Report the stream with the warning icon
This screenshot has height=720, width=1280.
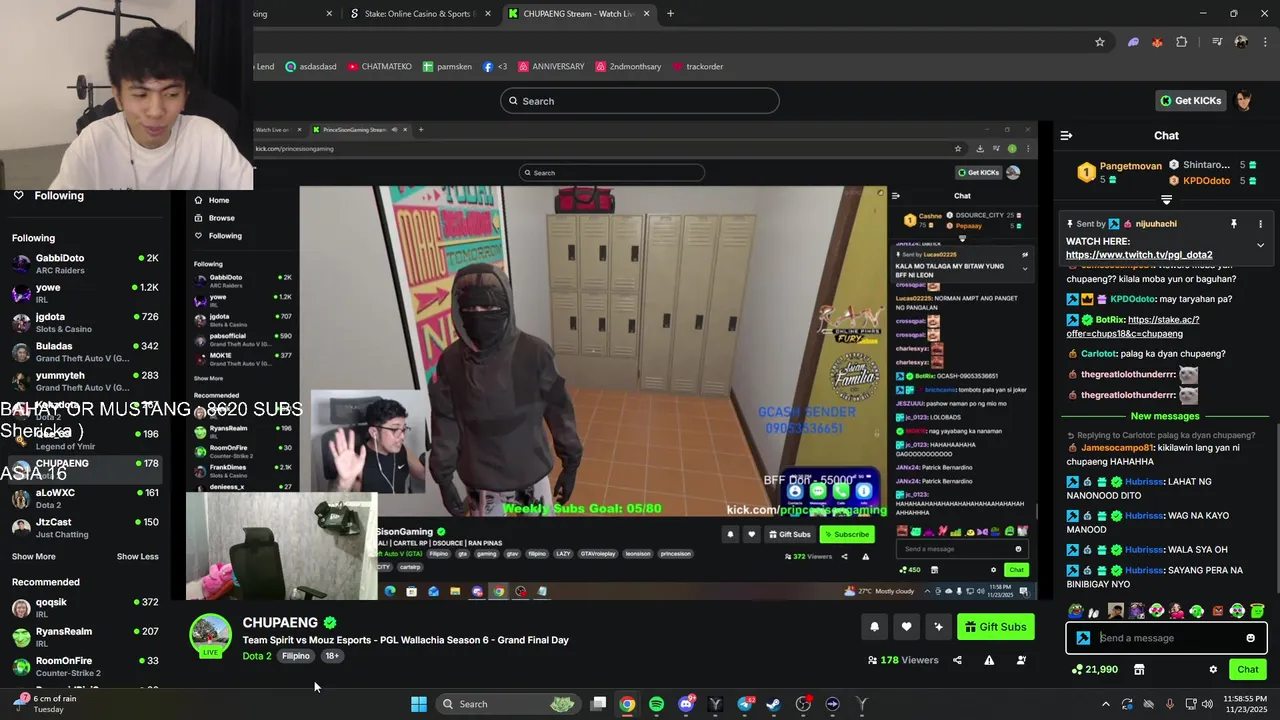989,660
